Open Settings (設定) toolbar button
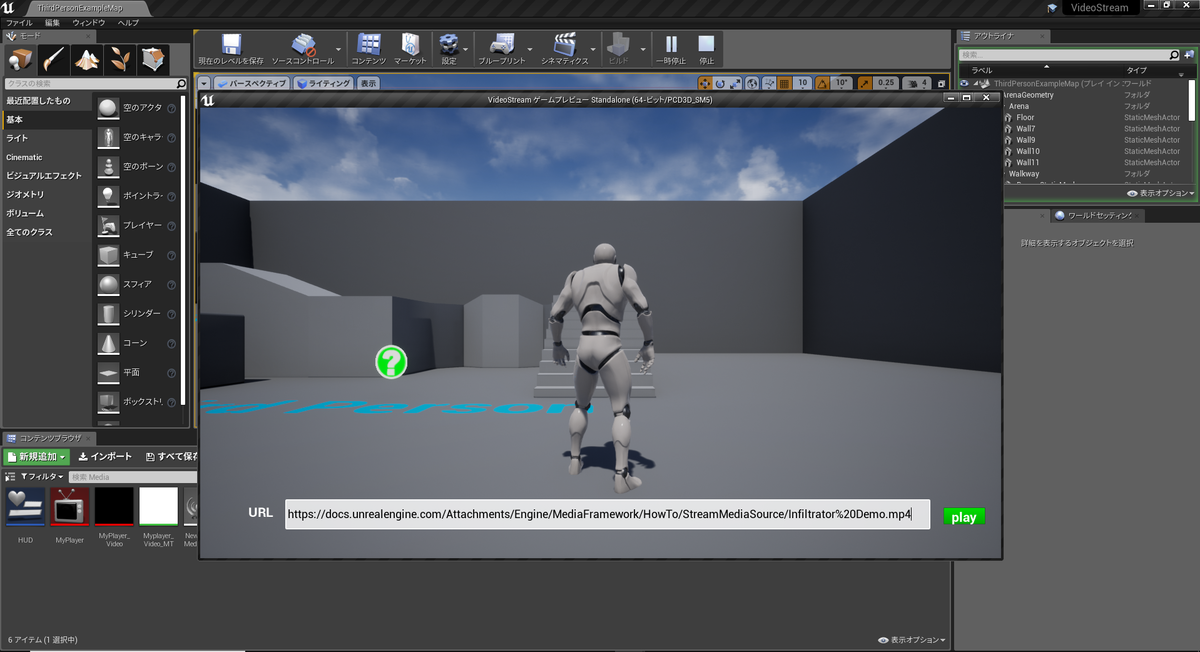This screenshot has height=652, width=1200. [449, 49]
